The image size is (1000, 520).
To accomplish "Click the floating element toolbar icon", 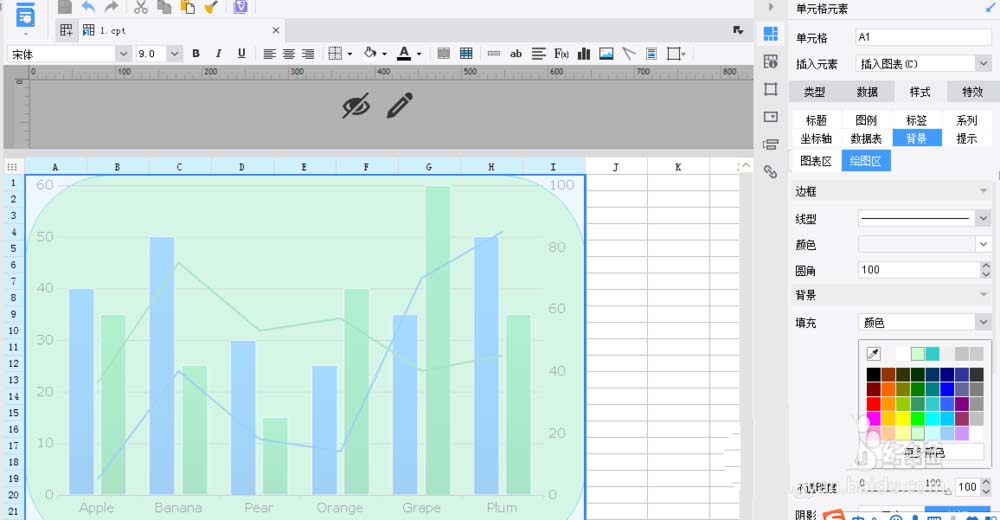I will click(673, 54).
